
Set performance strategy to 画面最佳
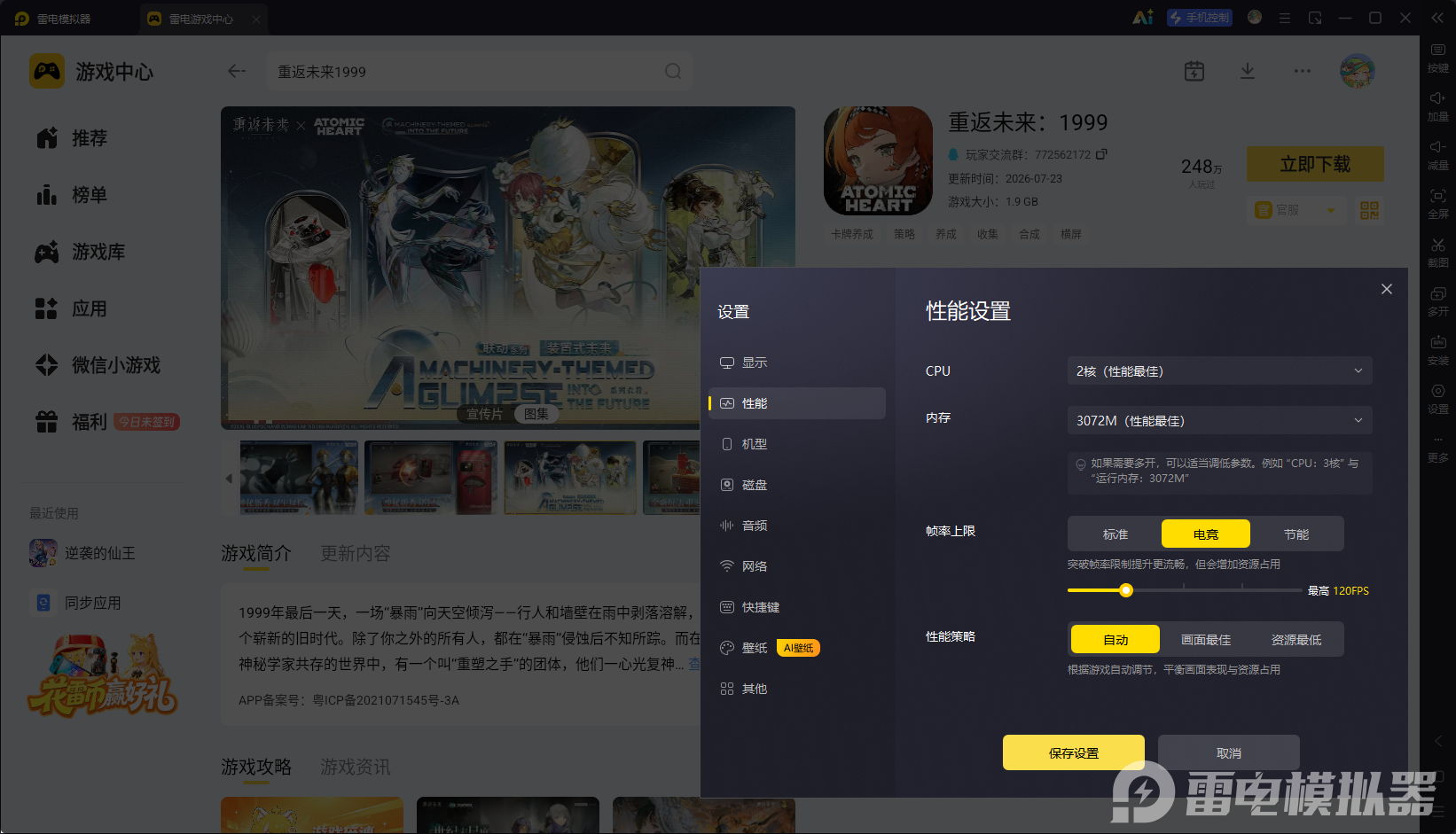(1206, 640)
